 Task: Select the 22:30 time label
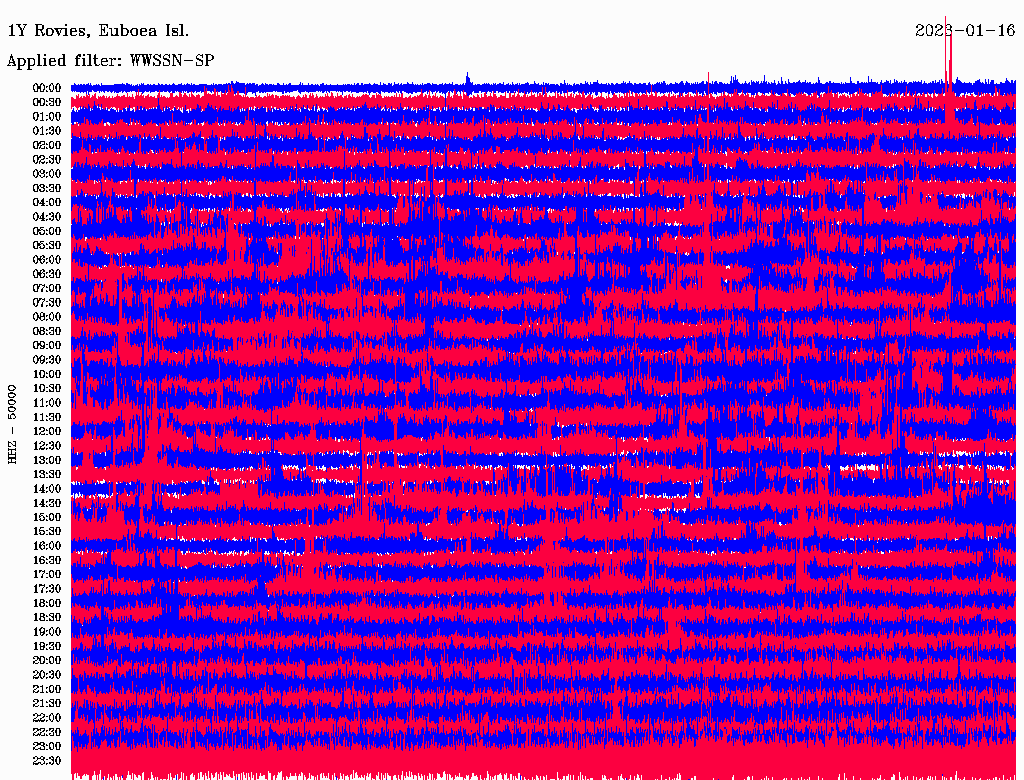click(47, 732)
